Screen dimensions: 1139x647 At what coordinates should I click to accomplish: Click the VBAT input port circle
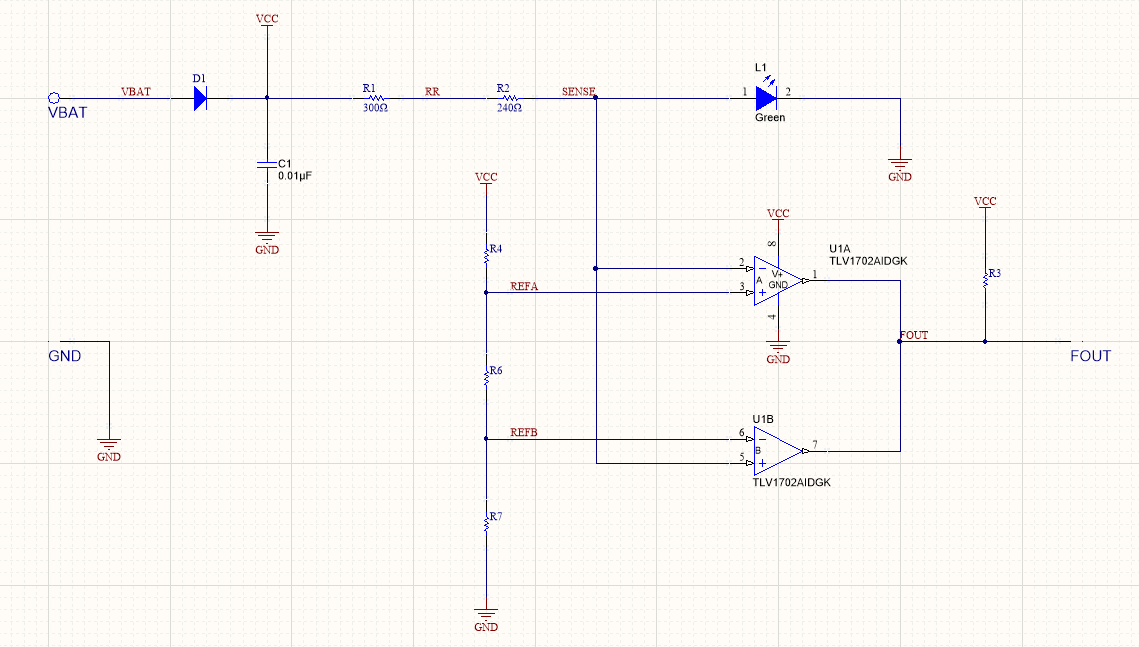54,98
